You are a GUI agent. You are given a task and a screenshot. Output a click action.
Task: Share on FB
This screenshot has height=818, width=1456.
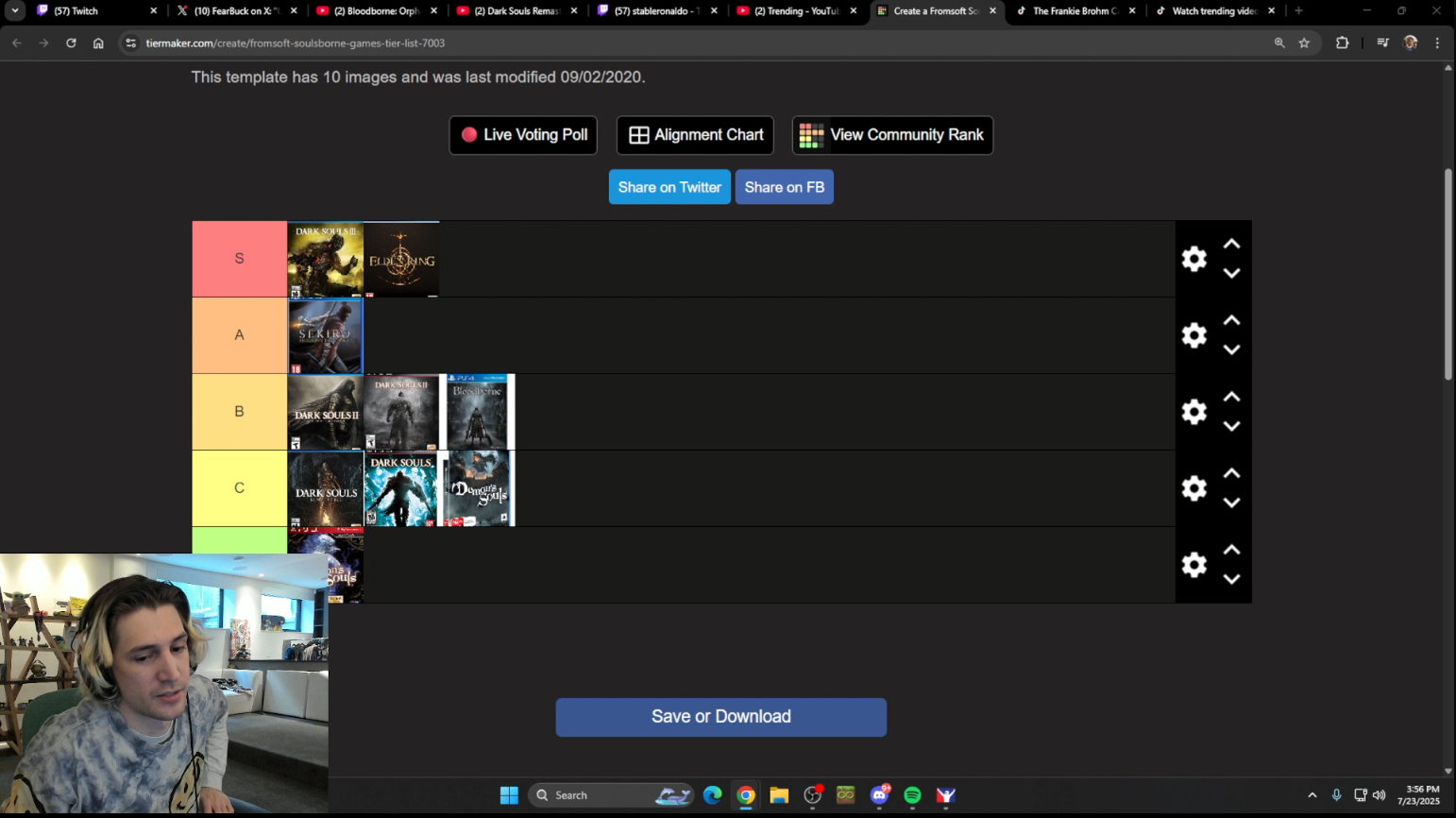785,187
